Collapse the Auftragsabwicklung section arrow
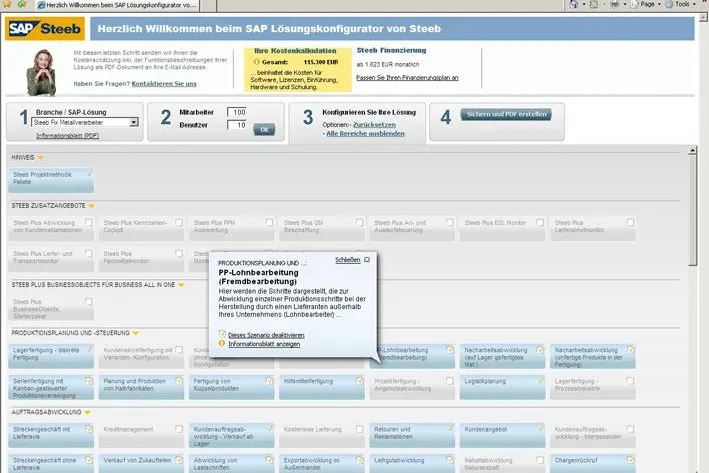The width and height of the screenshot is (709, 473). point(88,412)
